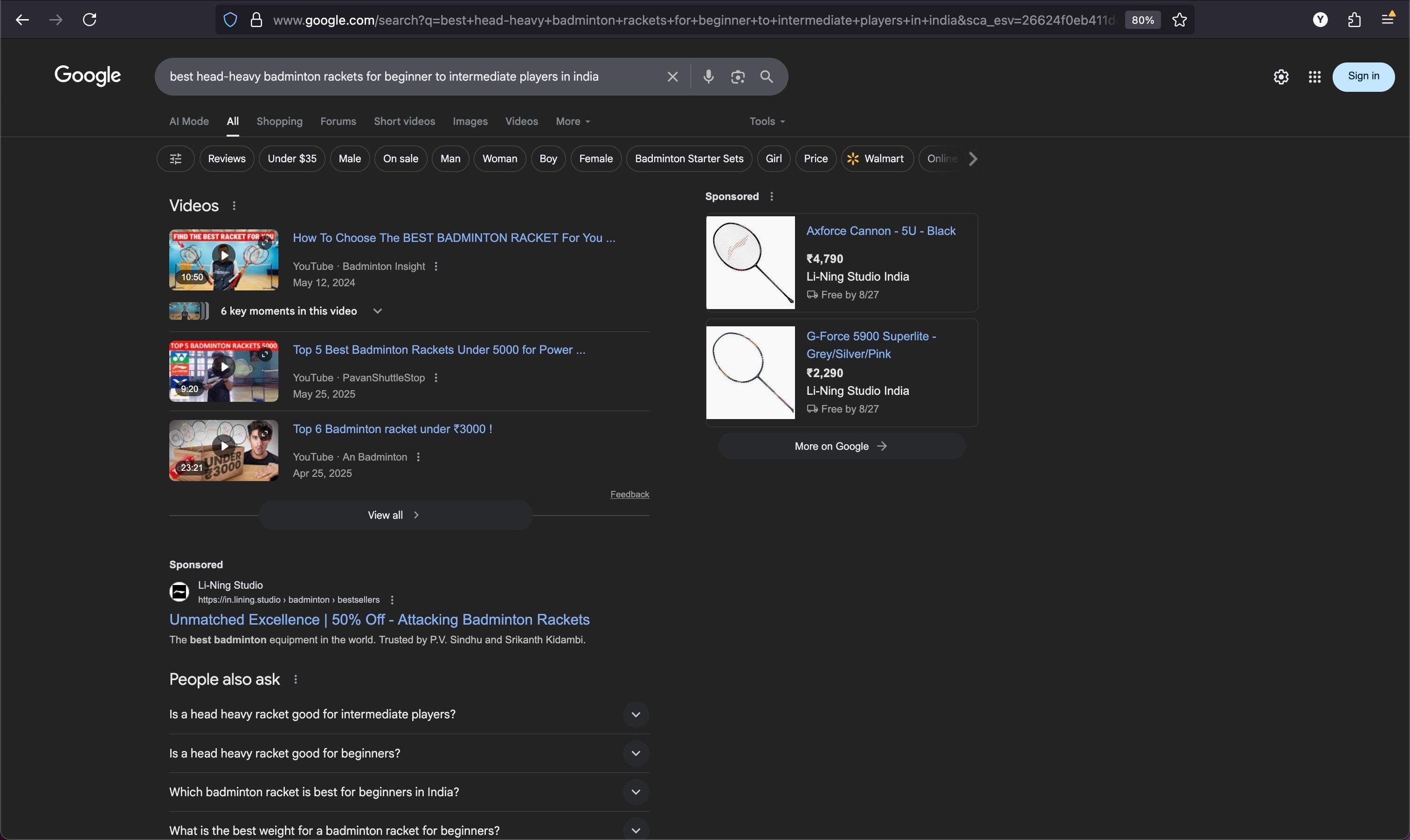Open three-dot menu beside Badminton Insight
1410x840 pixels.
click(436, 267)
